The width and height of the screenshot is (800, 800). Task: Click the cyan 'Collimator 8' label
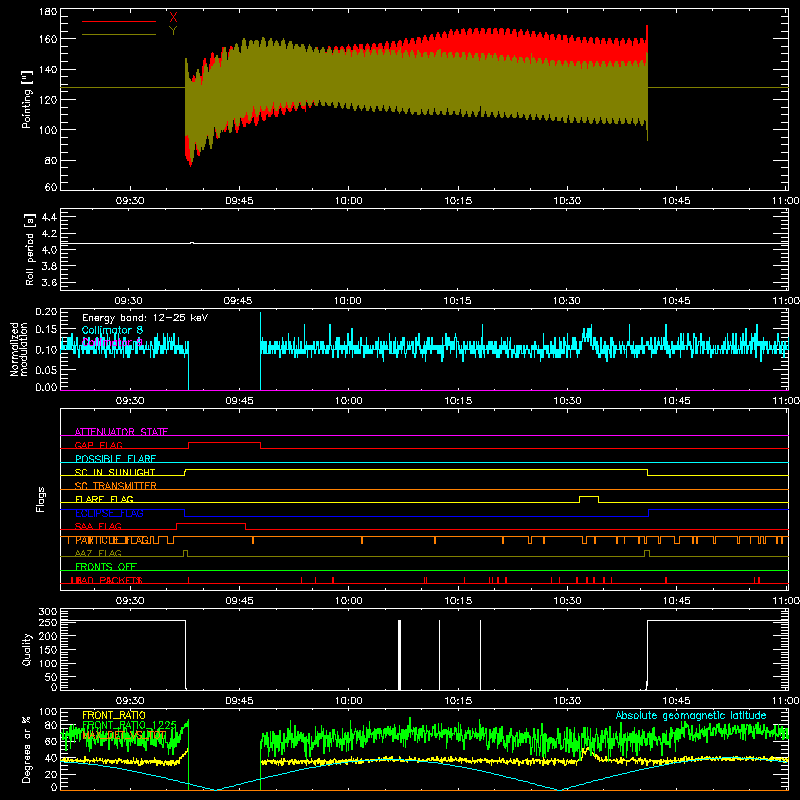[x=112, y=330]
